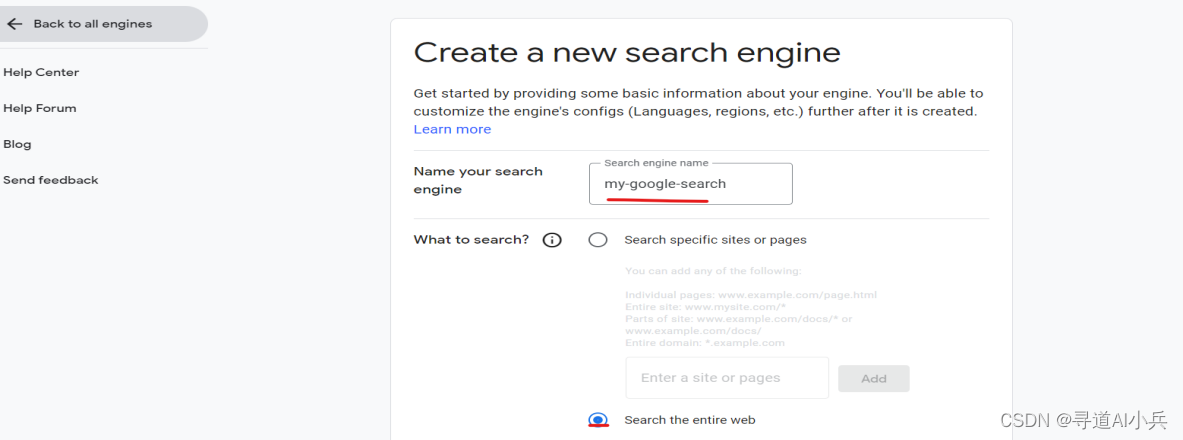Select the Search the entire web radio

pyautogui.click(x=598, y=420)
